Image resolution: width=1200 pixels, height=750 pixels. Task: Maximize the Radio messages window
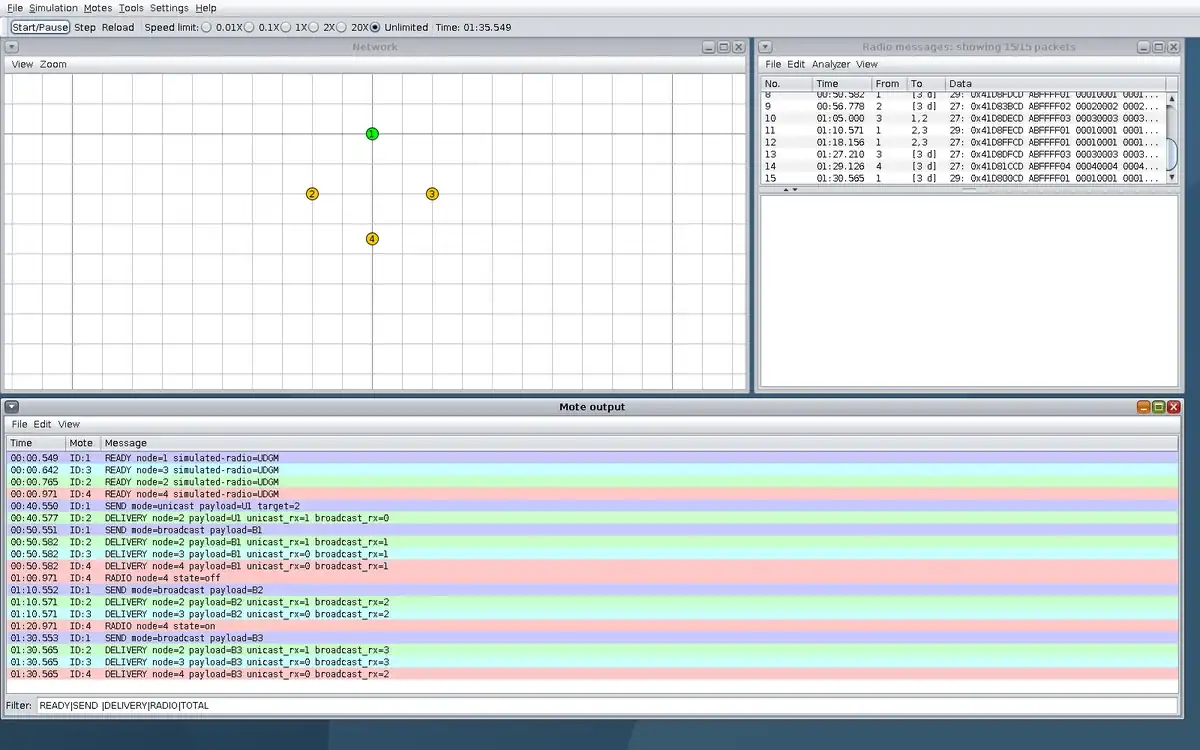(1159, 47)
